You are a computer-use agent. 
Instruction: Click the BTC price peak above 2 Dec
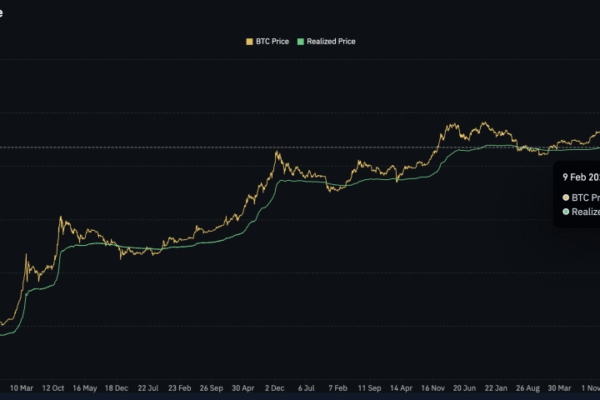pyautogui.click(x=276, y=152)
